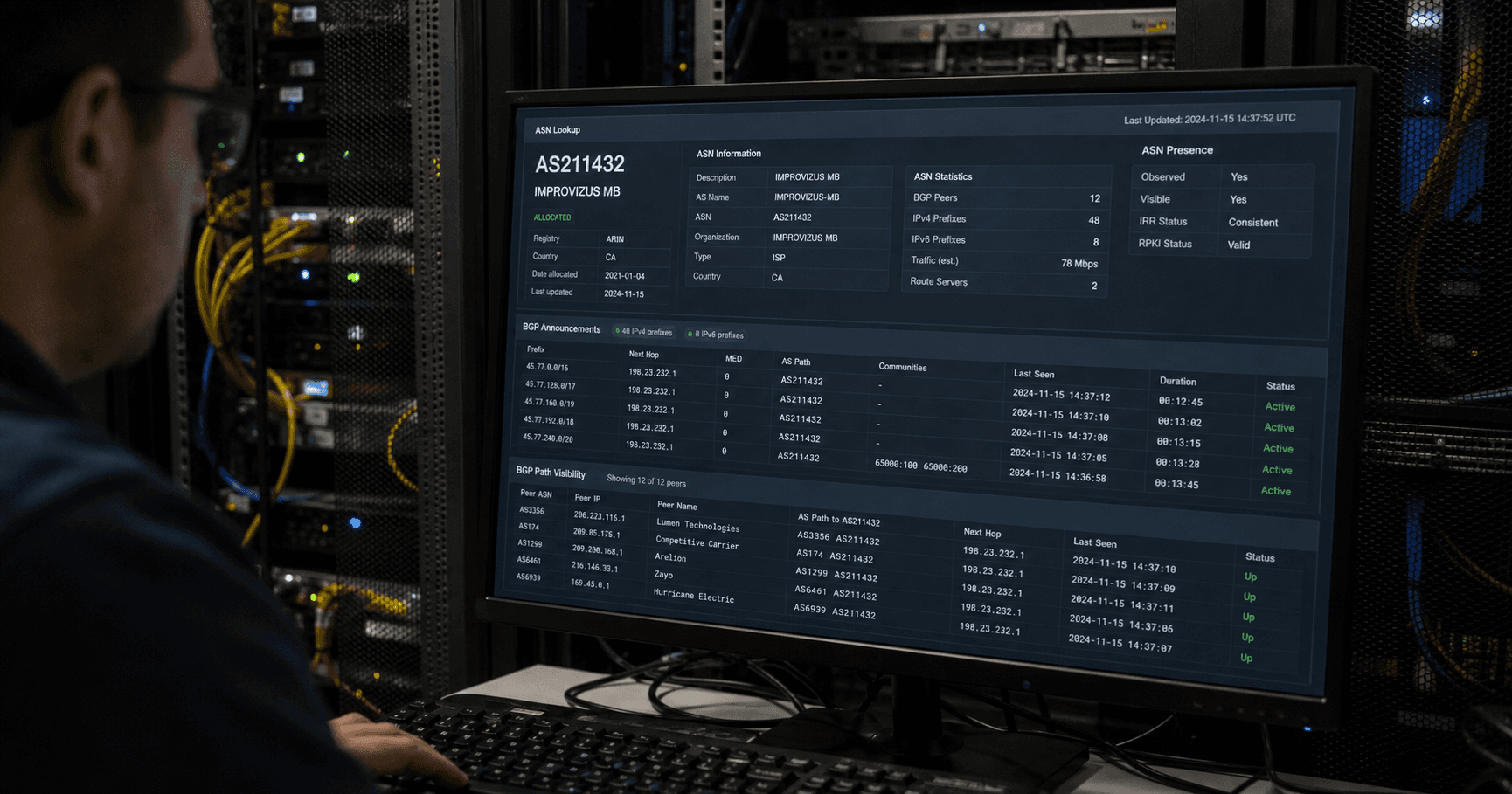Sort announcements by Duration column header
This screenshot has width=1512, height=794.
pyautogui.click(x=1178, y=381)
